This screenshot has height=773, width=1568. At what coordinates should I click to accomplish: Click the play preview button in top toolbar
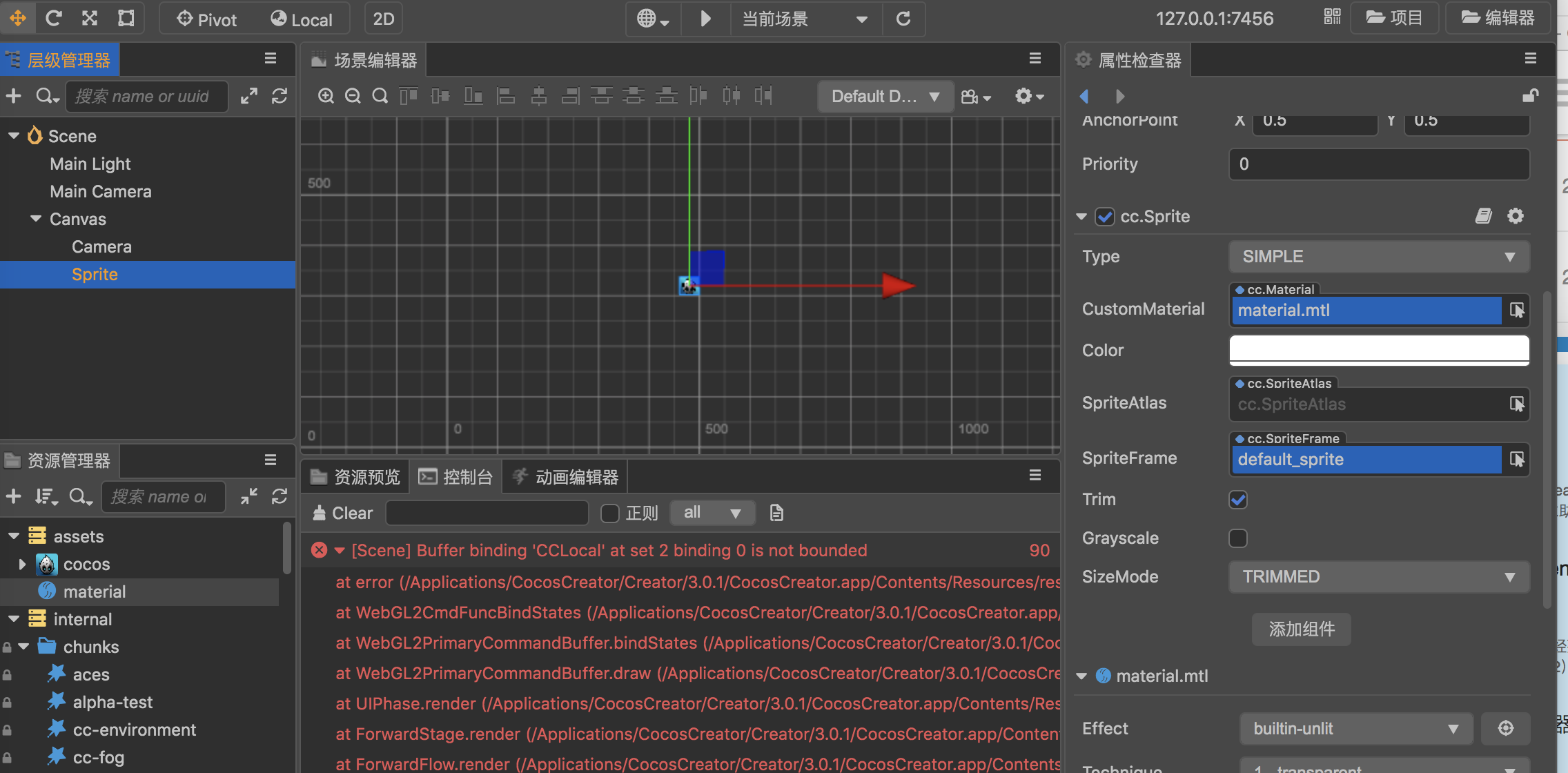[x=705, y=19]
